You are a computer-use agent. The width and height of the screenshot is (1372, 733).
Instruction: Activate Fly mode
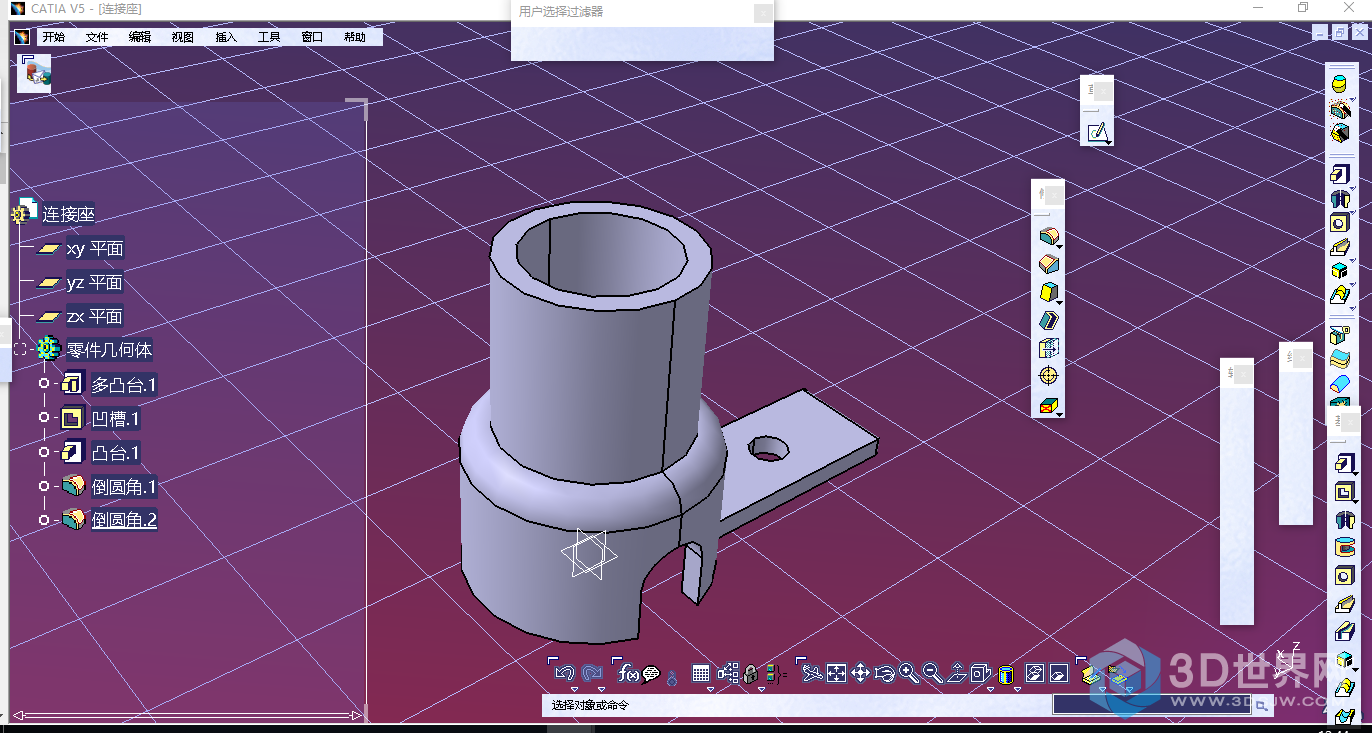click(x=812, y=673)
